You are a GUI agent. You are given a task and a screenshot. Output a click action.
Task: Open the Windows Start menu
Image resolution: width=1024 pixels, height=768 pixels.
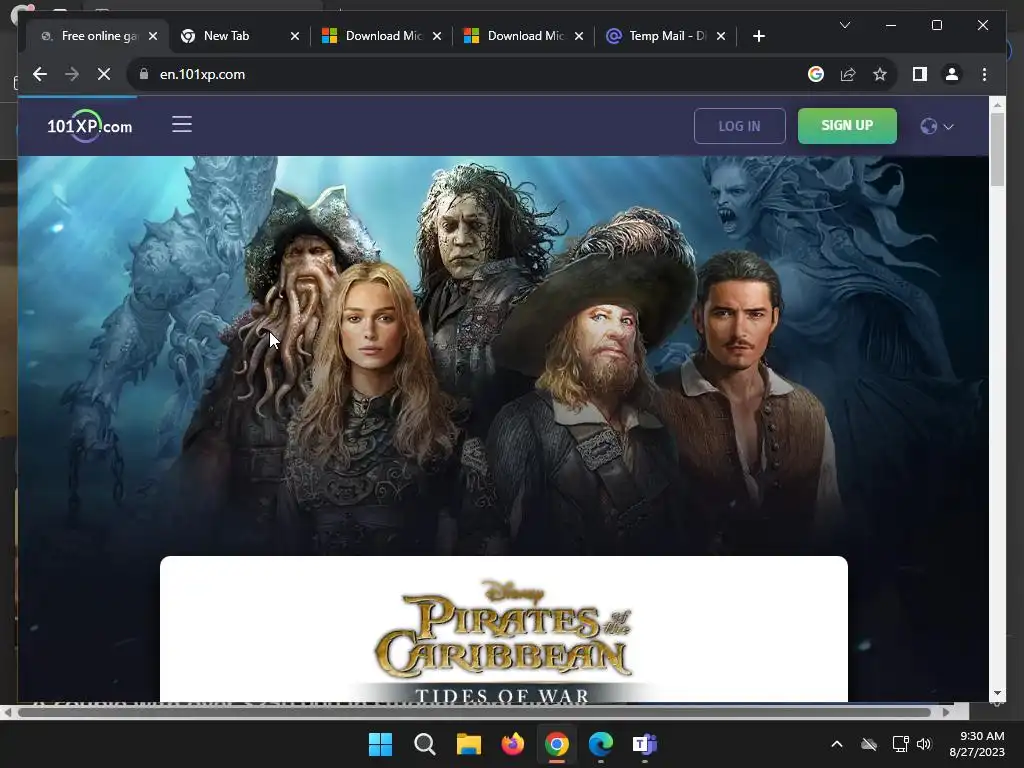(x=380, y=744)
